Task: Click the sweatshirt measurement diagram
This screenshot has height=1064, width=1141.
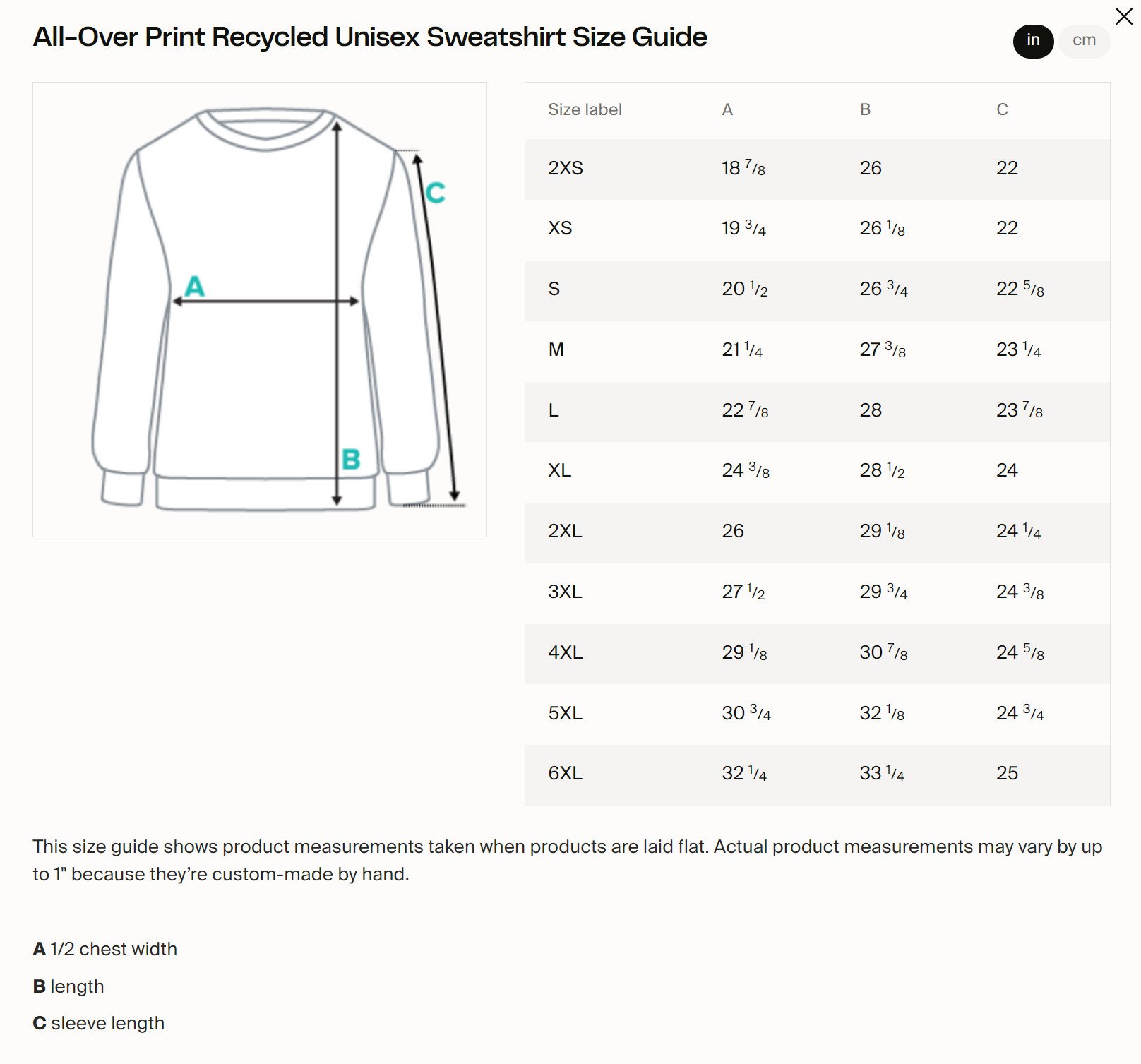Action: tap(259, 309)
